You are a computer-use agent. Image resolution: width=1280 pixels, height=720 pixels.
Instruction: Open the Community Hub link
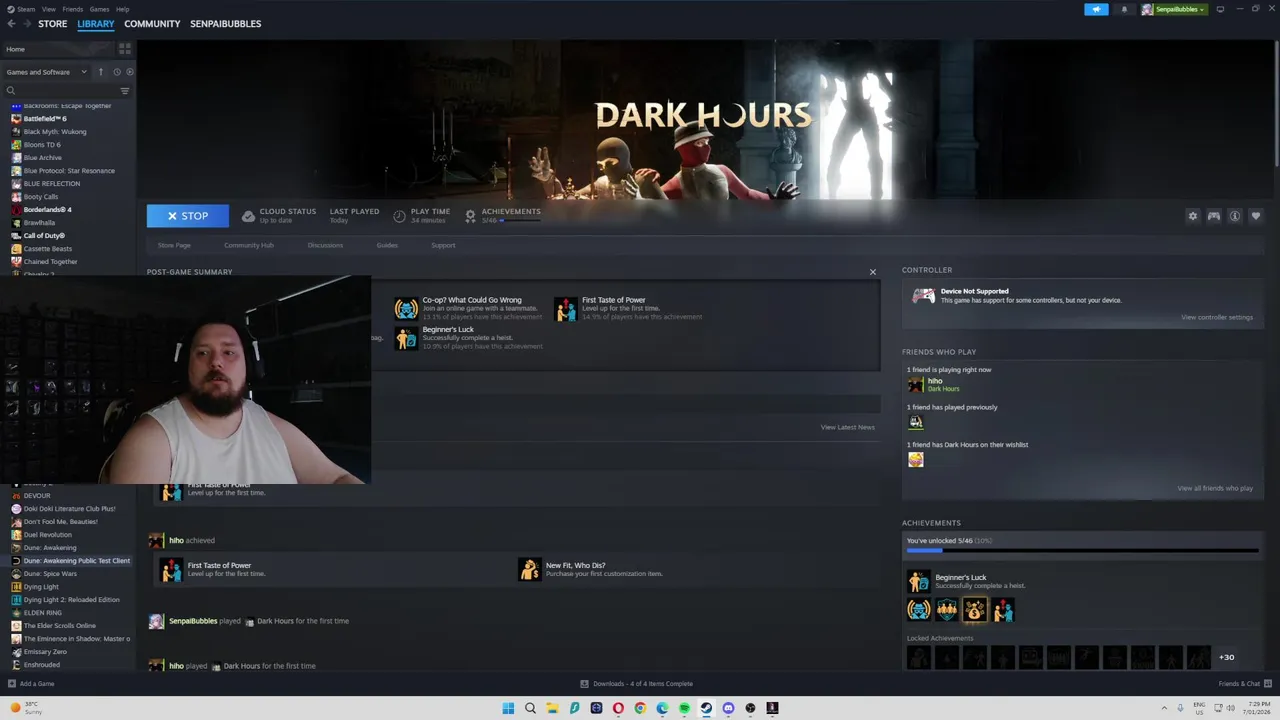pos(249,245)
